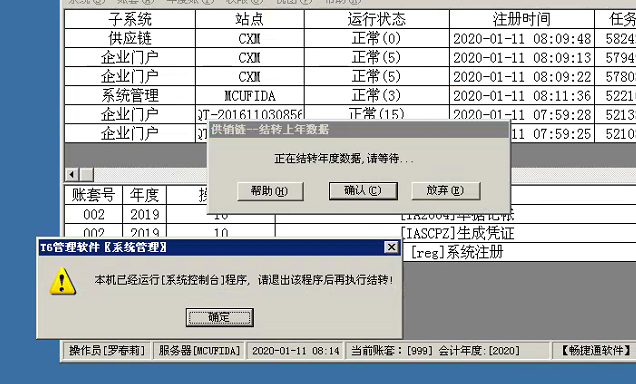Click 确定 in the T6管理软件 warning box
This screenshot has height=384, width=636.
point(220,317)
